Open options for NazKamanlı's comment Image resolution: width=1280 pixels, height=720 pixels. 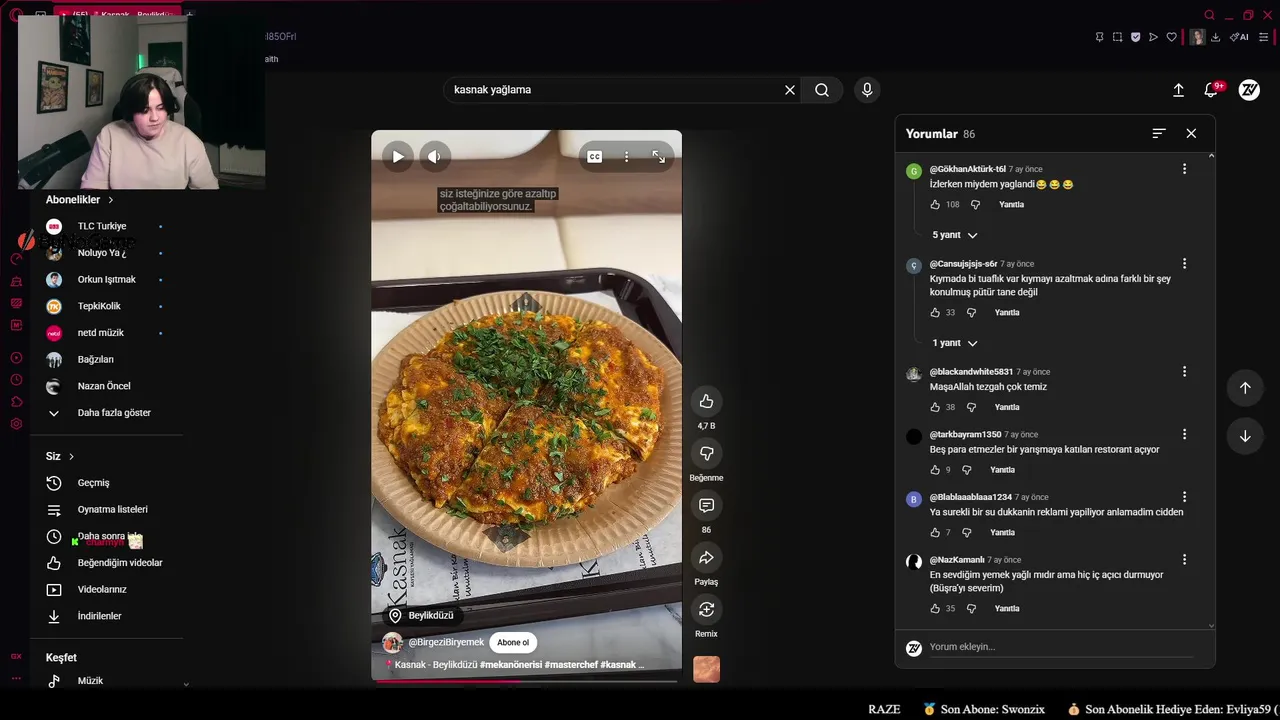1184,559
